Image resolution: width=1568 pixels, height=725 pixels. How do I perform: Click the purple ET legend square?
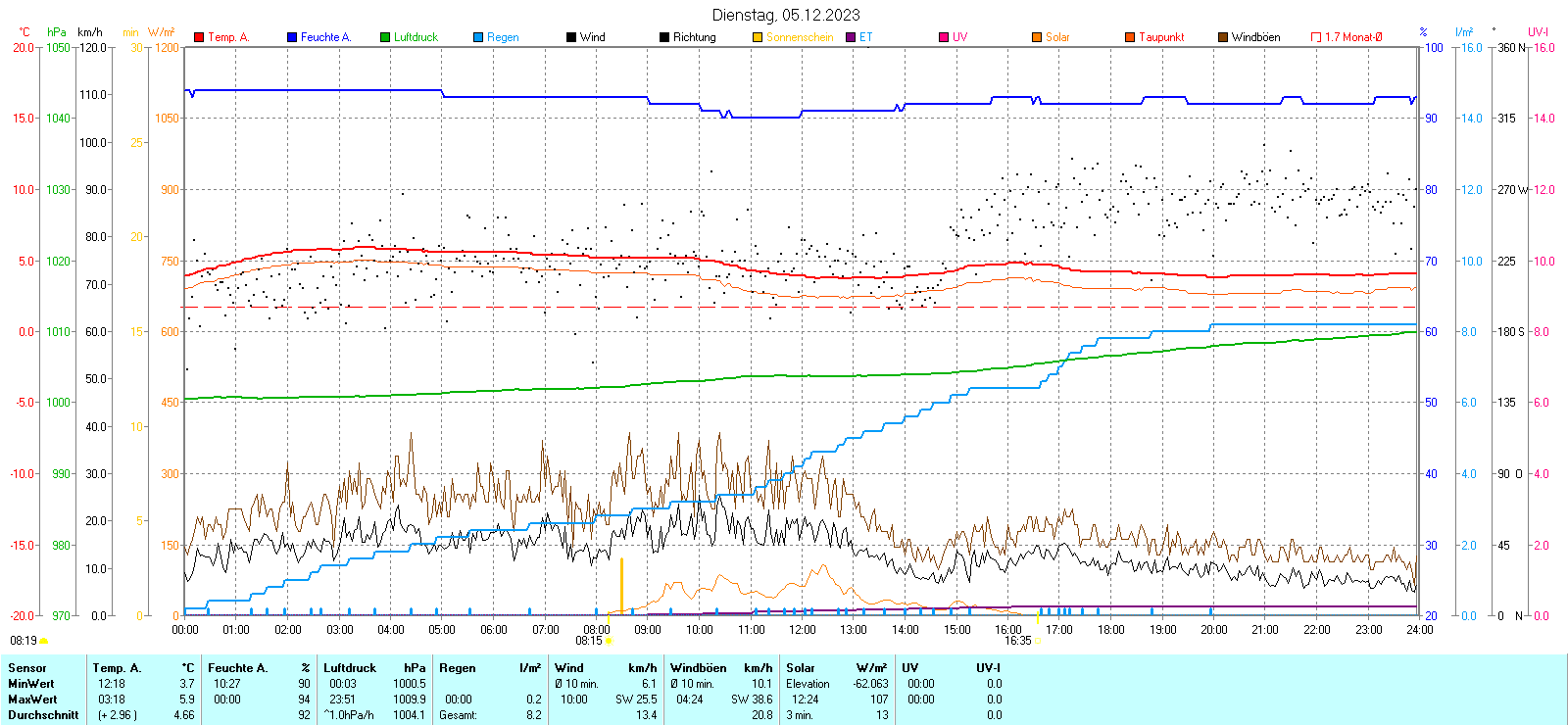point(851,37)
